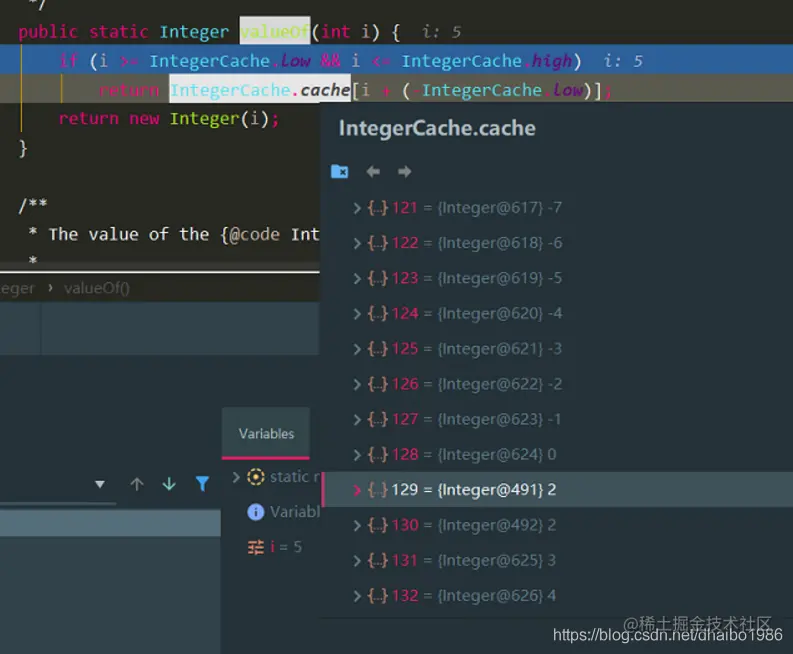Click valueOf() in the breadcrumb
Image resolution: width=793 pixels, height=654 pixels.
coord(97,288)
